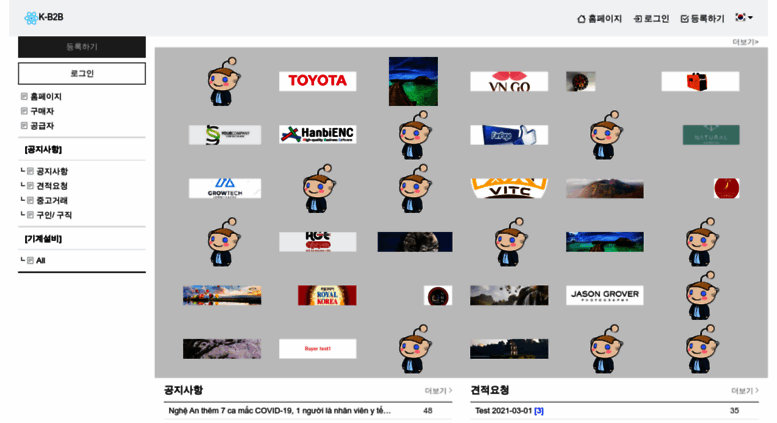Select 견적요청 in the sidebar
The image size is (777, 423).
pos(52,186)
